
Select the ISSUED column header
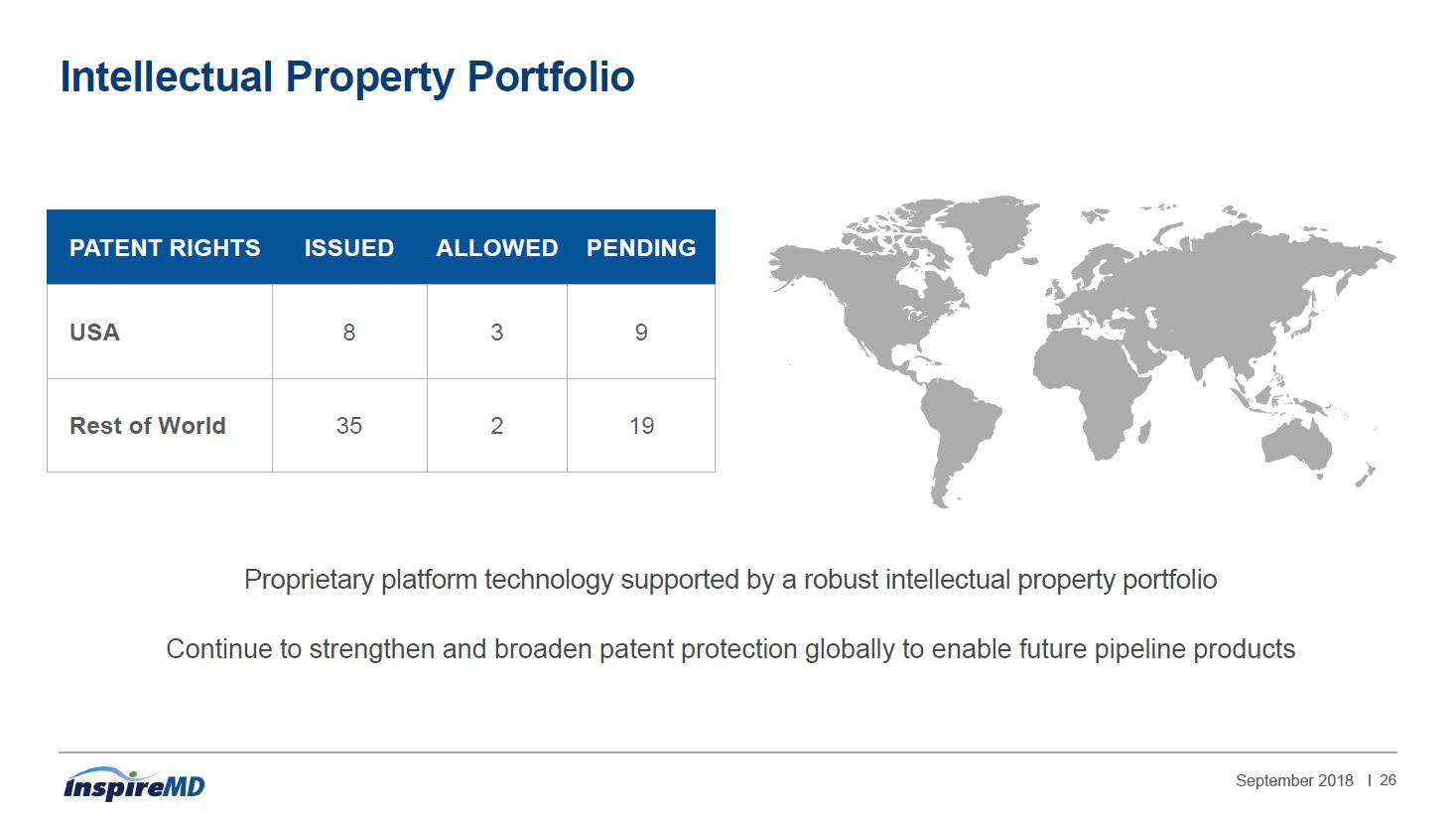coord(349,247)
